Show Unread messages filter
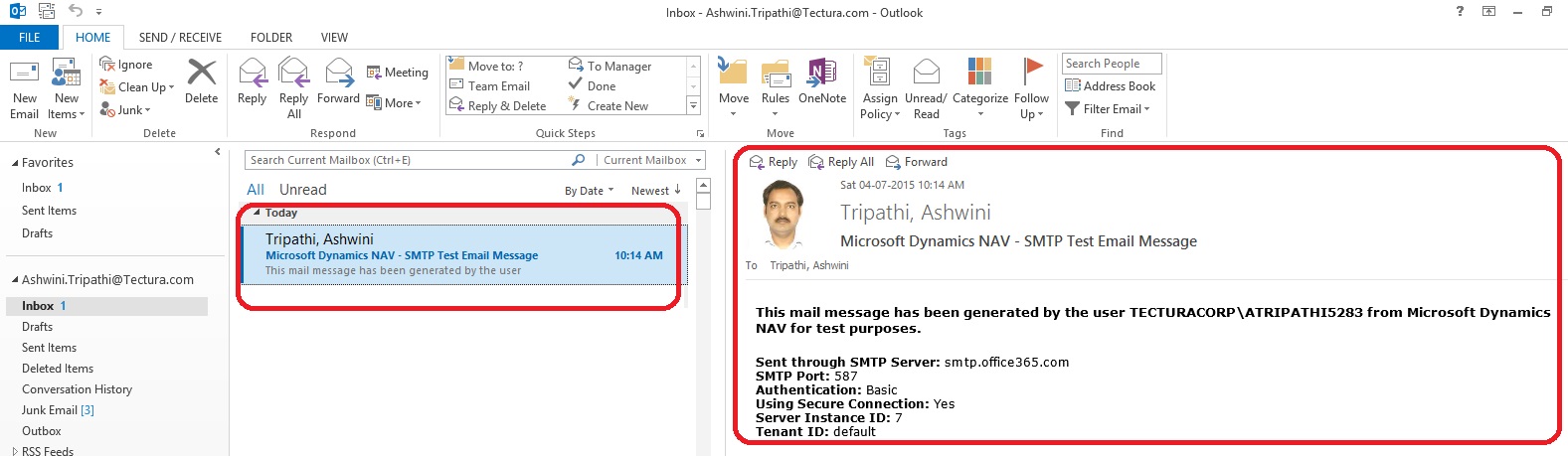This screenshot has width=1568, height=456. coord(302,190)
